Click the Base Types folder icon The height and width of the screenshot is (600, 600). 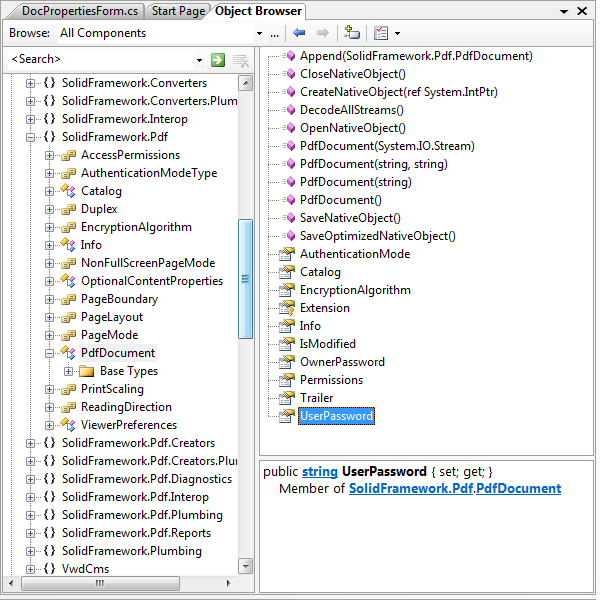[87, 371]
